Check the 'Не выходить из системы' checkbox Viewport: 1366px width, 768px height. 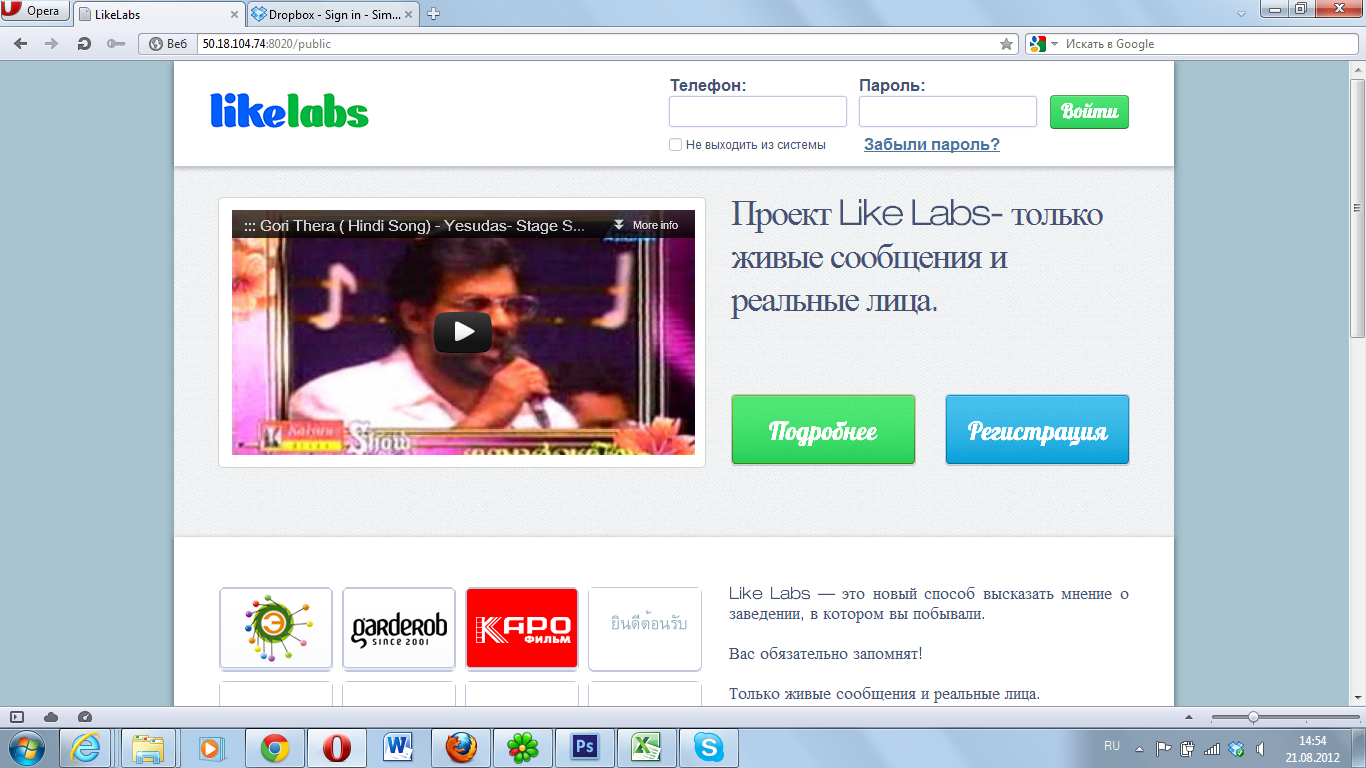pyautogui.click(x=676, y=145)
